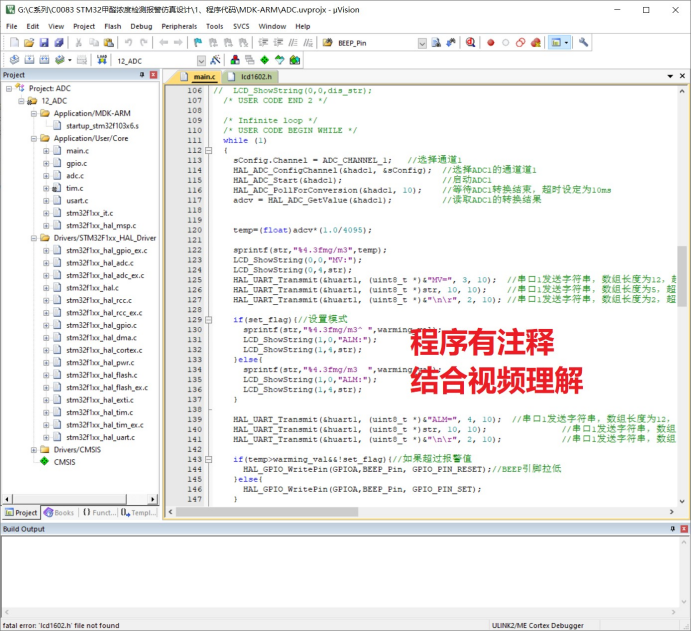Viewport: 692px width, 631px height.
Task: Click the Select Software Packs icon
Action: 279,60
